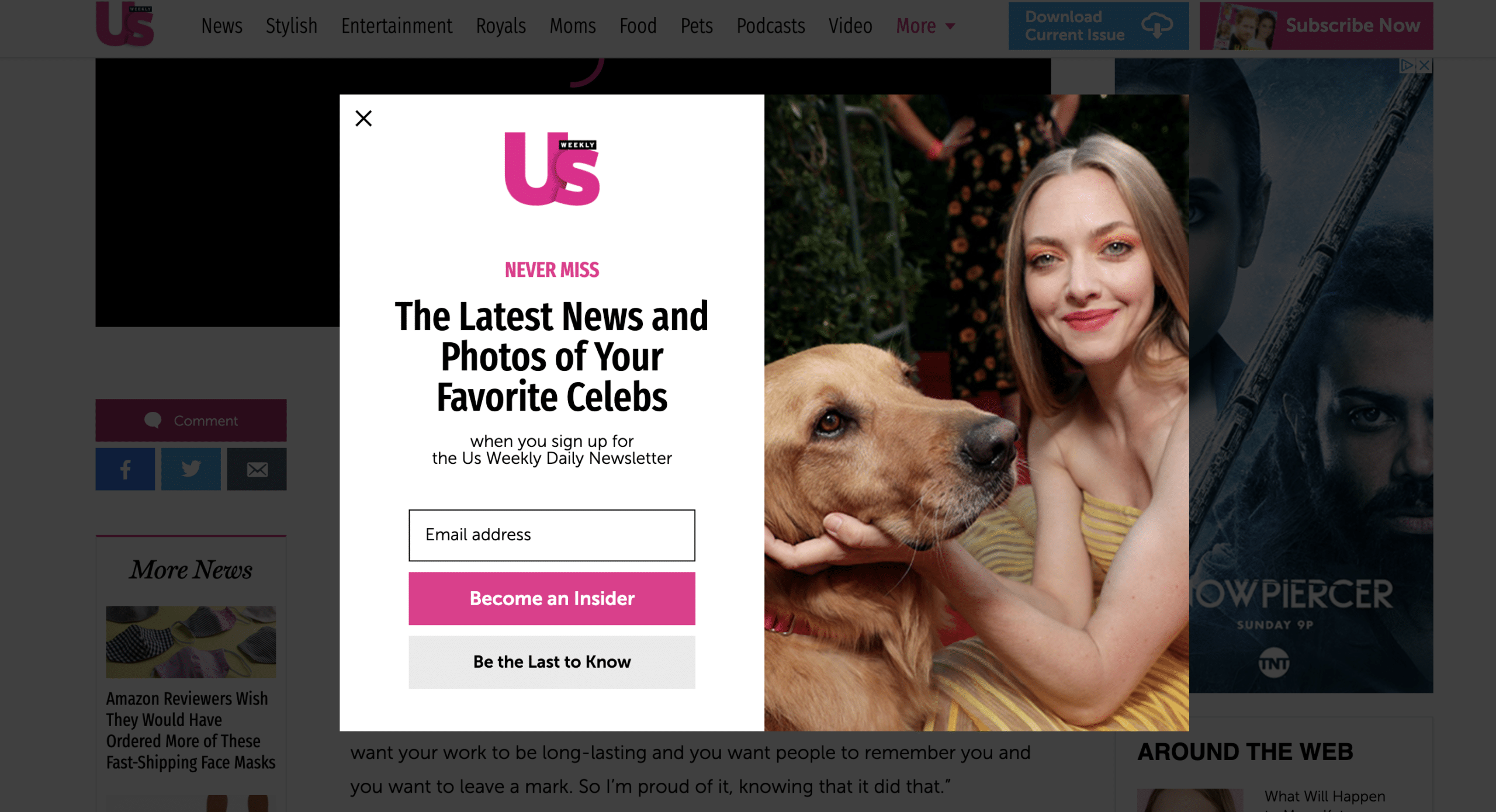Viewport: 1496px width, 812px height.
Task: Open face masks article thumbnail
Action: tap(191, 642)
